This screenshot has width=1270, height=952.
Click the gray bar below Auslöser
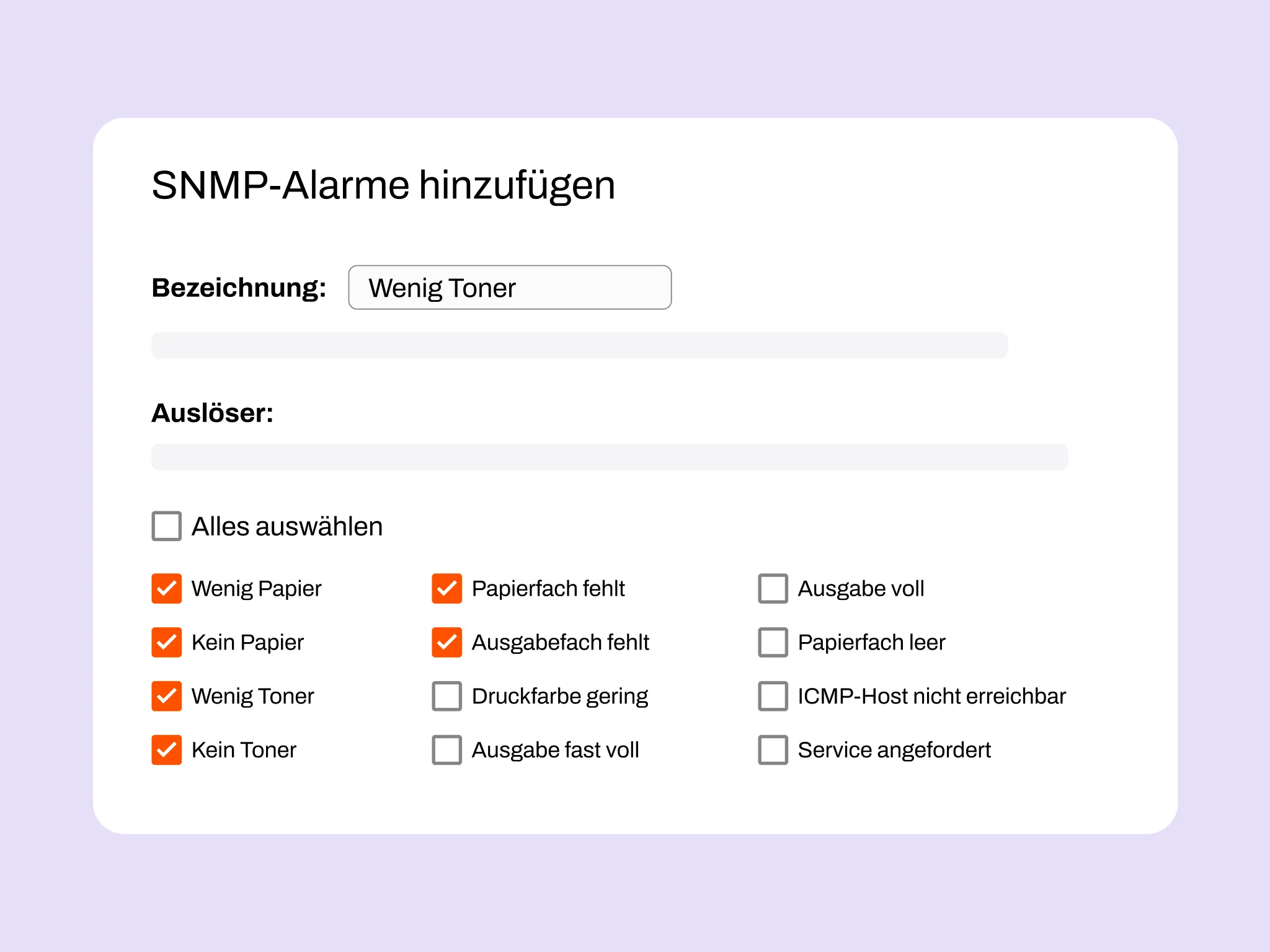(x=610, y=457)
